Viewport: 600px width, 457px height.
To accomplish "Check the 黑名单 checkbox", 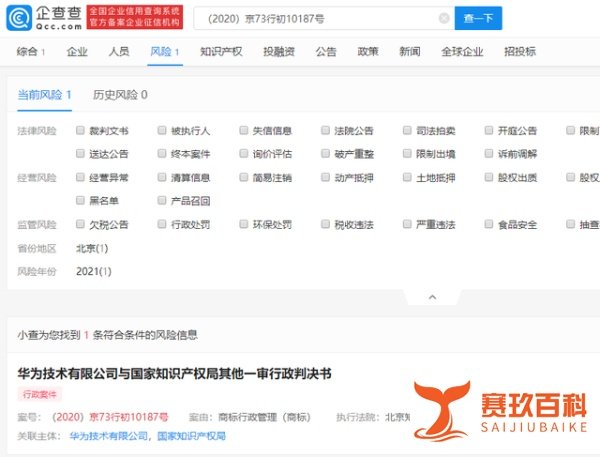I will pyautogui.click(x=80, y=200).
